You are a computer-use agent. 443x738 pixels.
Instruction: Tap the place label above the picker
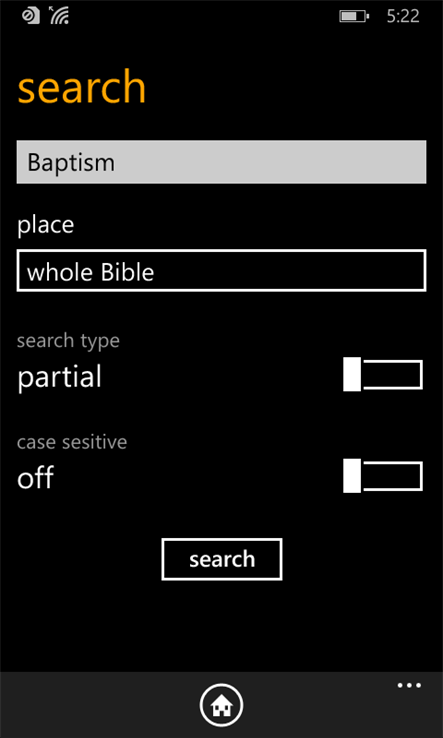click(46, 225)
